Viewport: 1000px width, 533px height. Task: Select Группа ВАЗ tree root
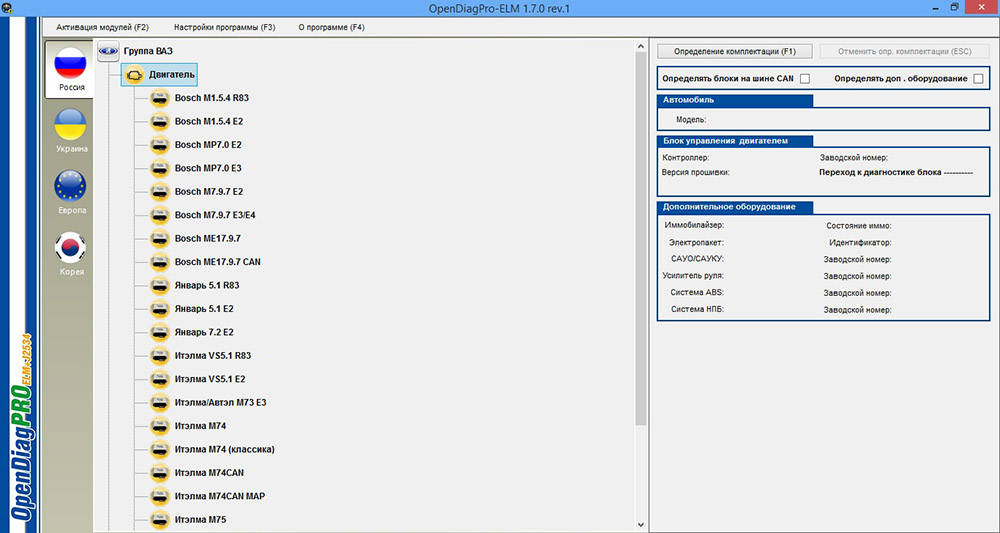click(x=148, y=51)
